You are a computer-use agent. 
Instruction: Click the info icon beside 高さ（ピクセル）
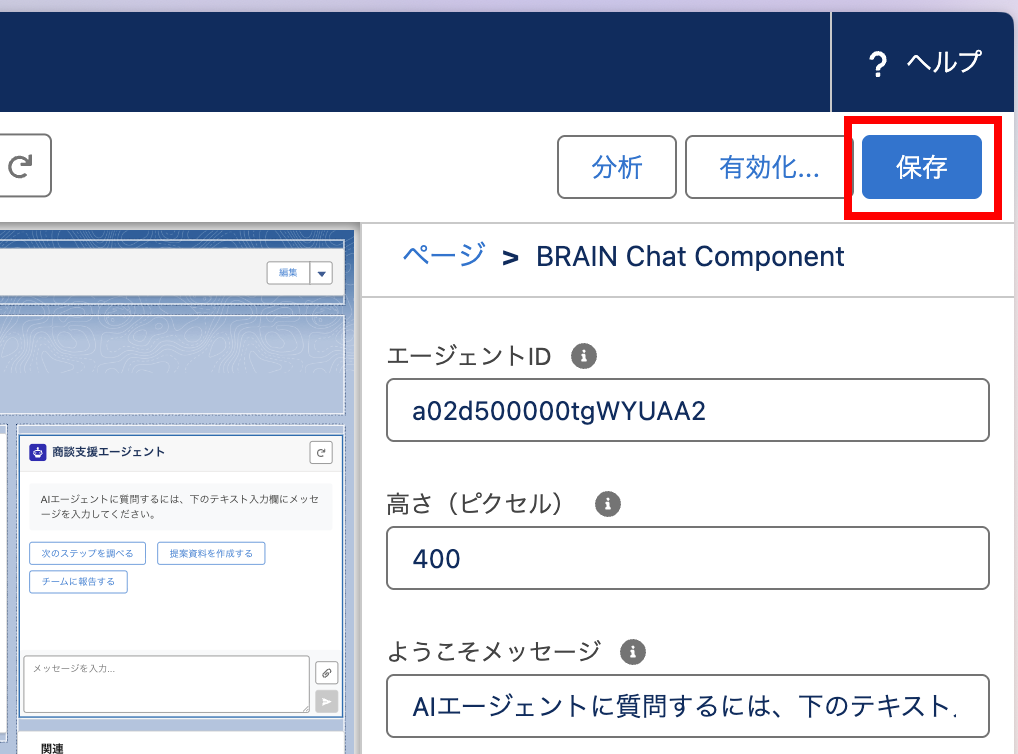[607, 503]
